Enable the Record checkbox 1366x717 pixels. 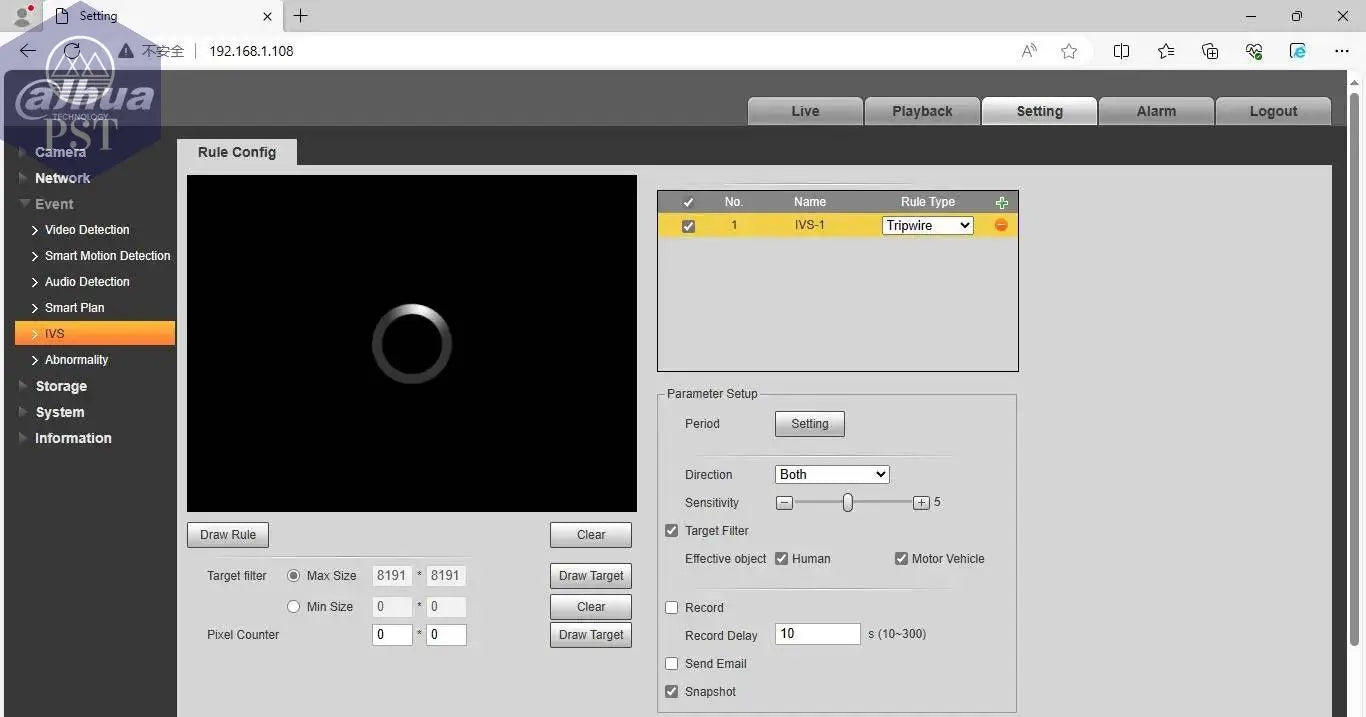[672, 608]
